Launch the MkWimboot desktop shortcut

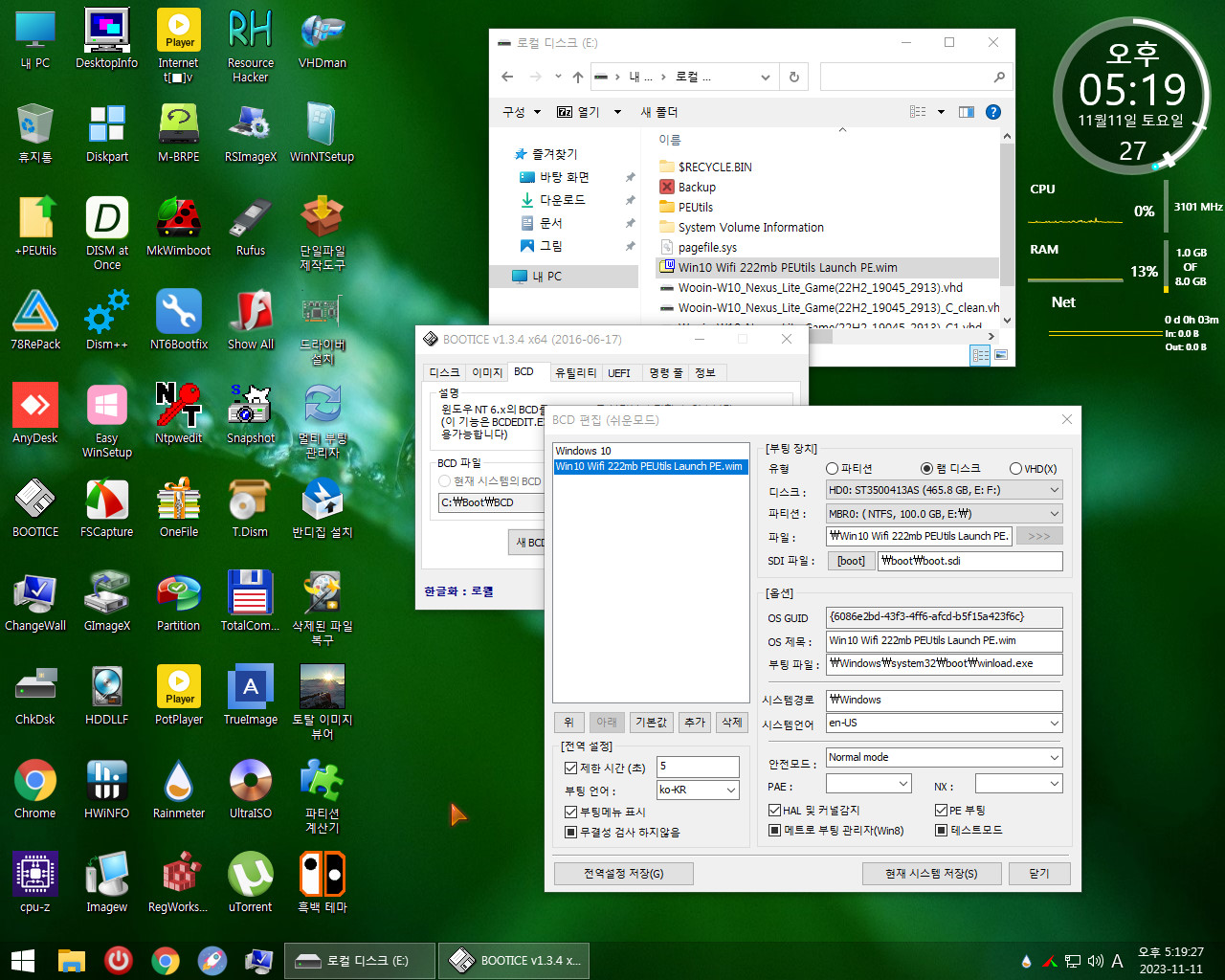point(179,228)
